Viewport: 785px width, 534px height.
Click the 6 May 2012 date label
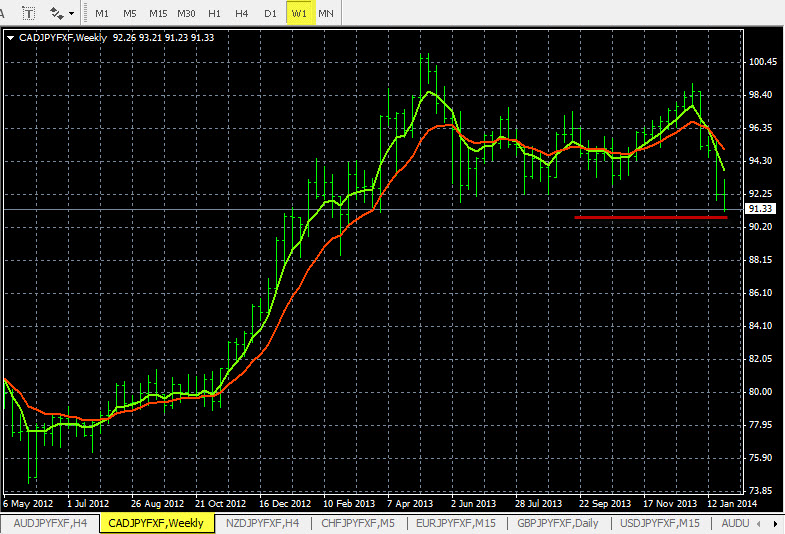tap(28, 503)
